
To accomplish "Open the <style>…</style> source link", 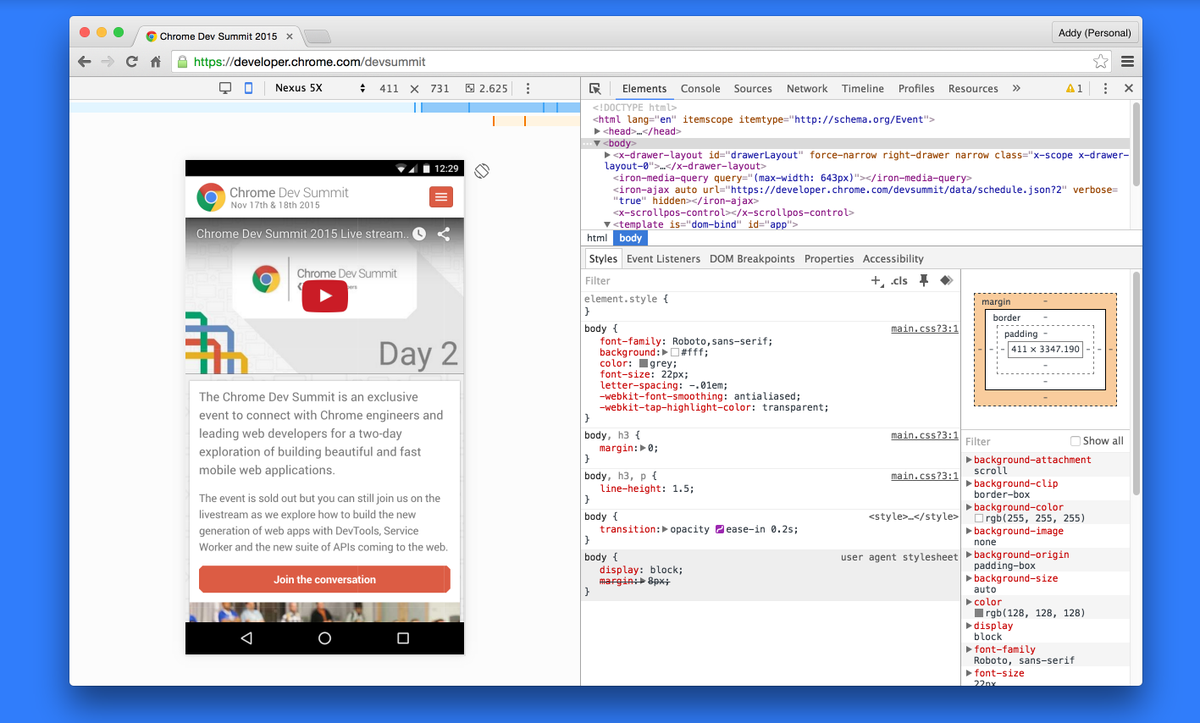I will (x=914, y=517).
